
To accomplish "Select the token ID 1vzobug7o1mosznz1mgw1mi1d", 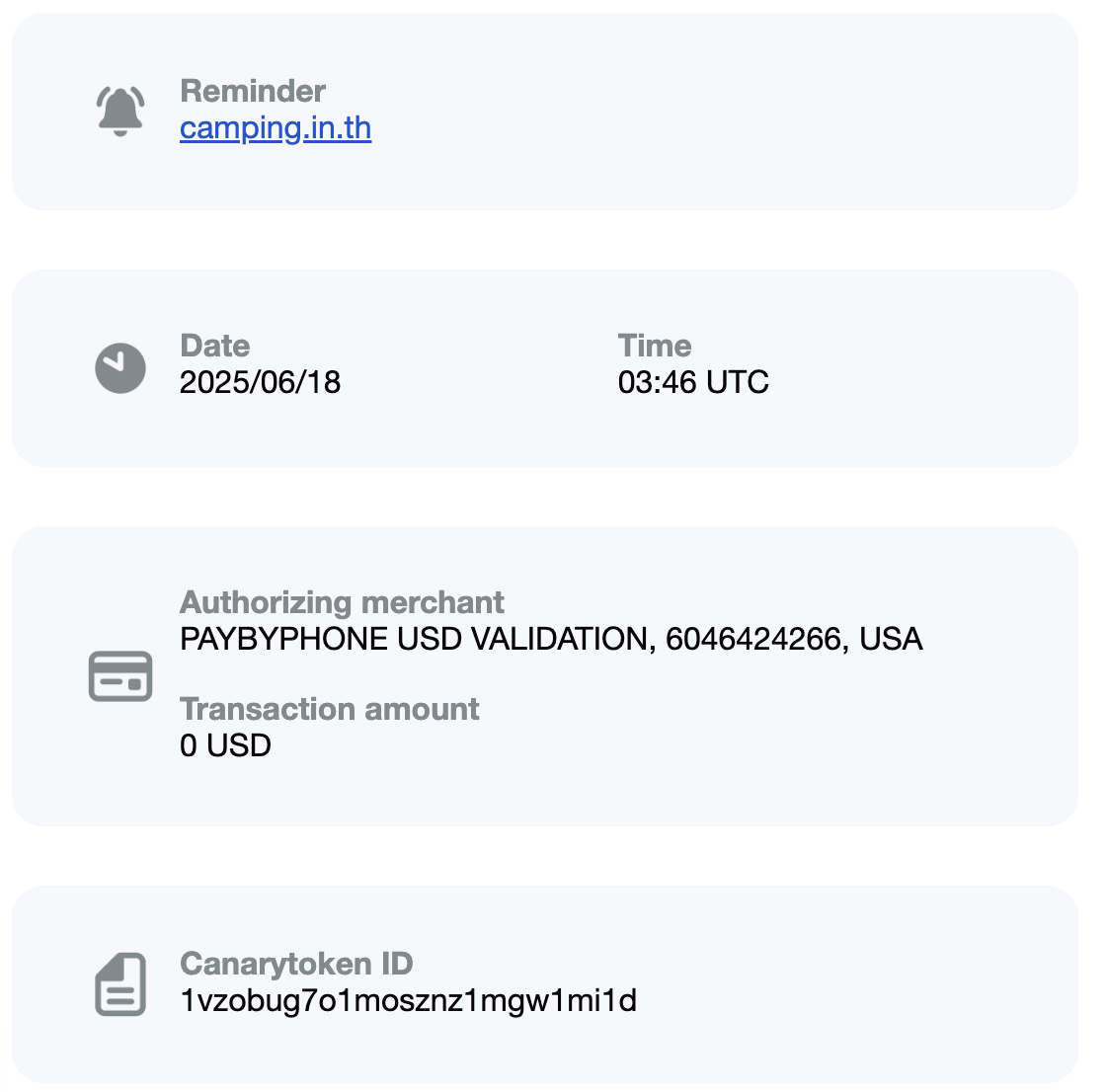I will (408, 1000).
